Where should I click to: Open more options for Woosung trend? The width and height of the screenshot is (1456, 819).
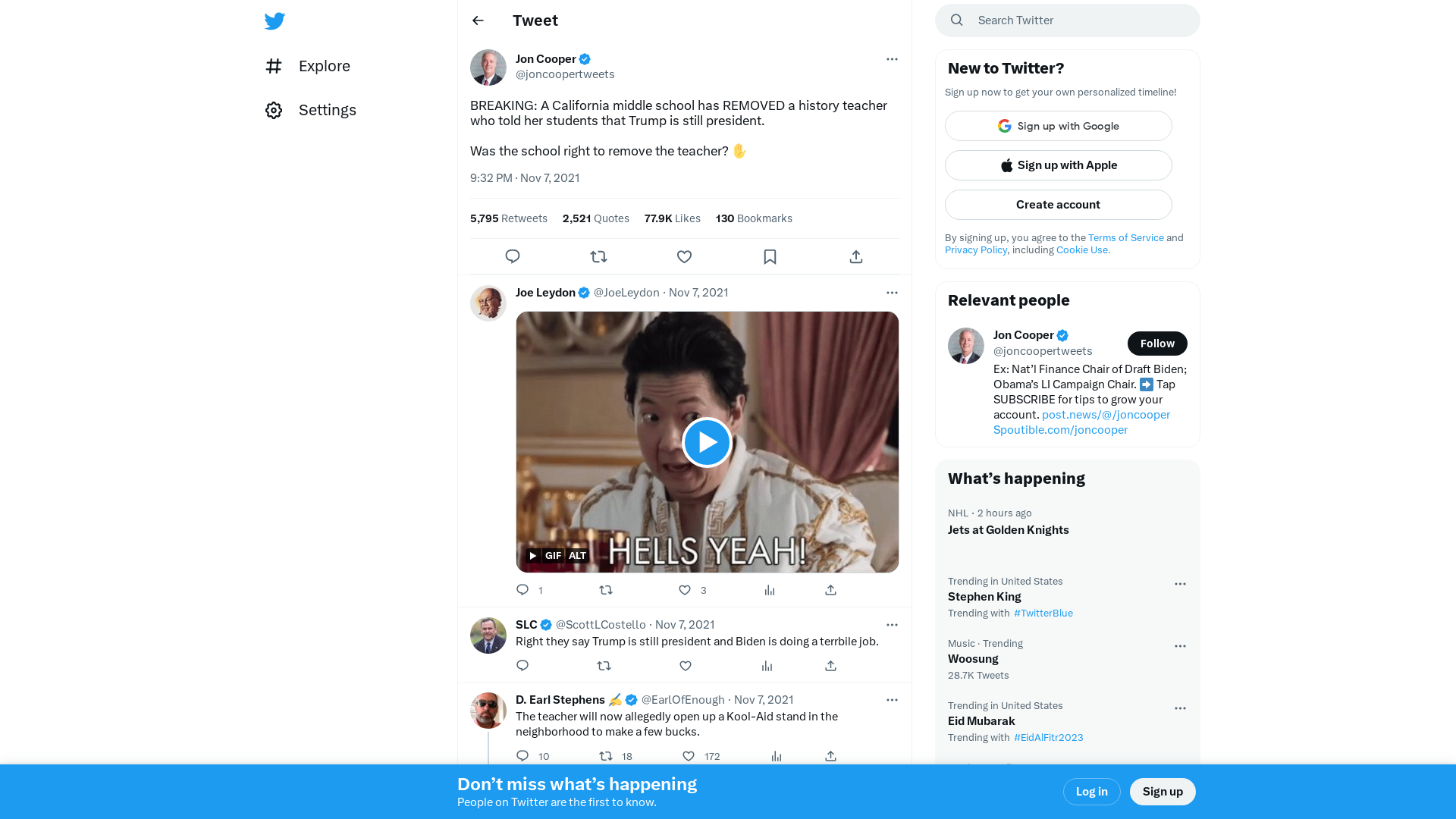tap(1180, 646)
